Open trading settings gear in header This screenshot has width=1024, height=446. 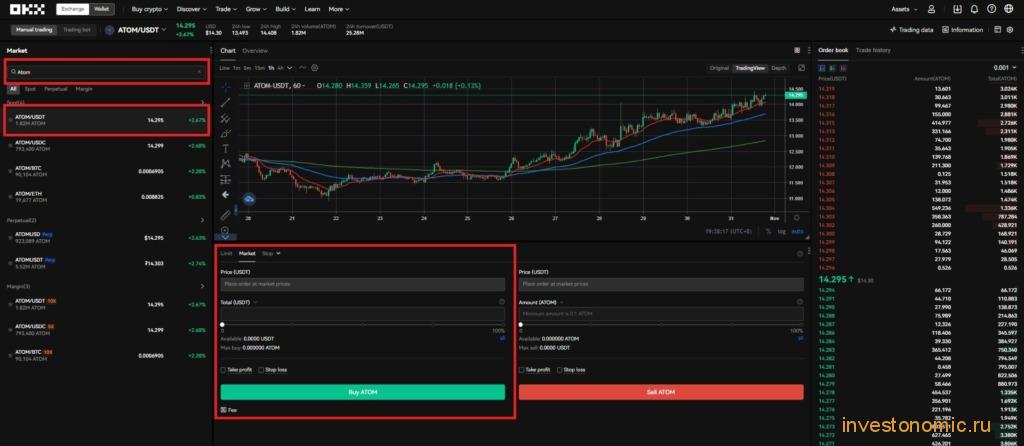[x=1011, y=29]
